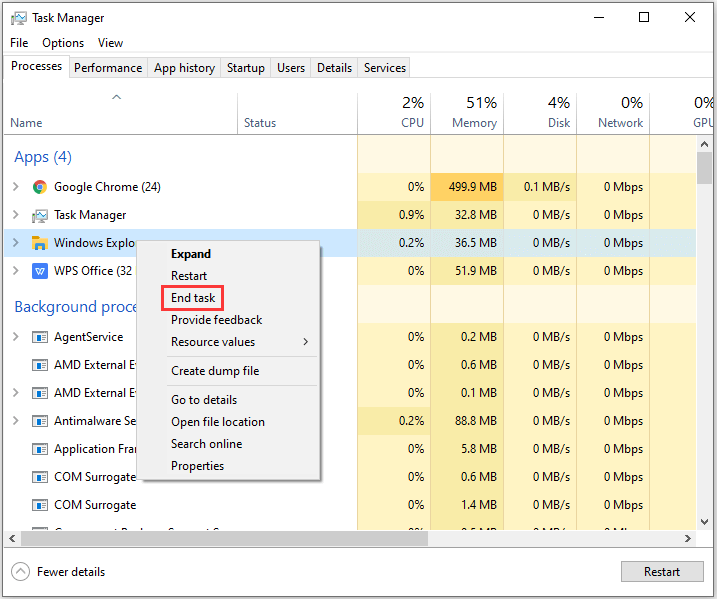Image resolution: width=717 pixels, height=599 pixels.
Task: Click Antimalware's 88.8 MB memory value
Action: click(x=467, y=421)
